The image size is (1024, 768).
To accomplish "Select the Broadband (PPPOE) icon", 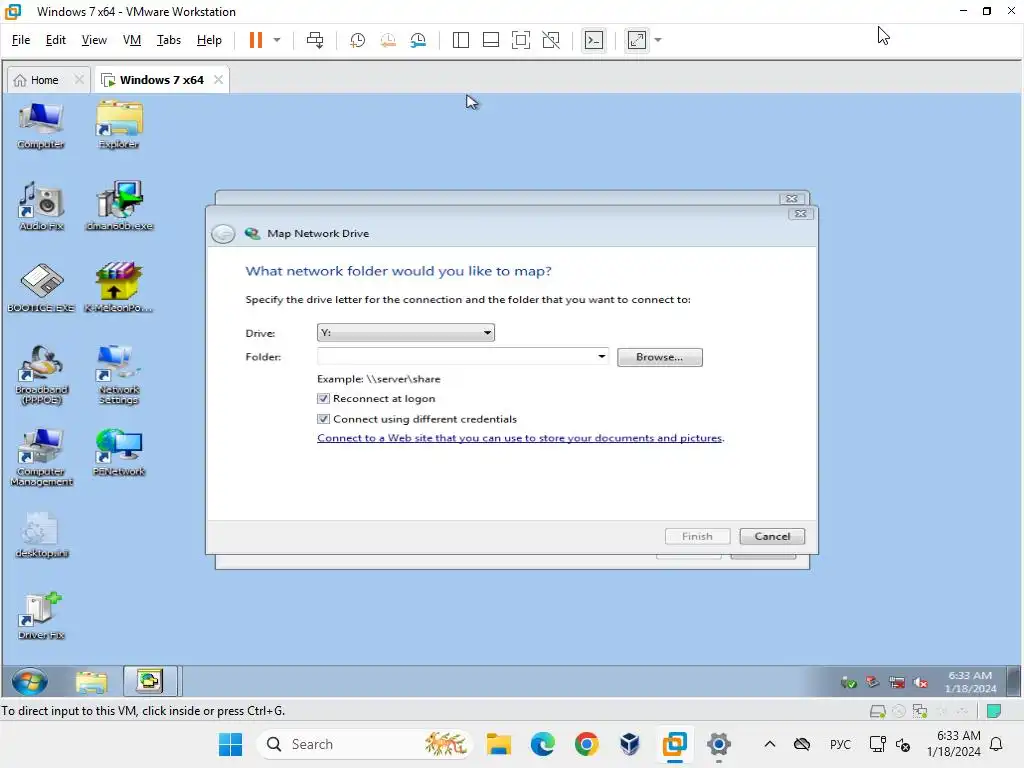I will [41, 376].
